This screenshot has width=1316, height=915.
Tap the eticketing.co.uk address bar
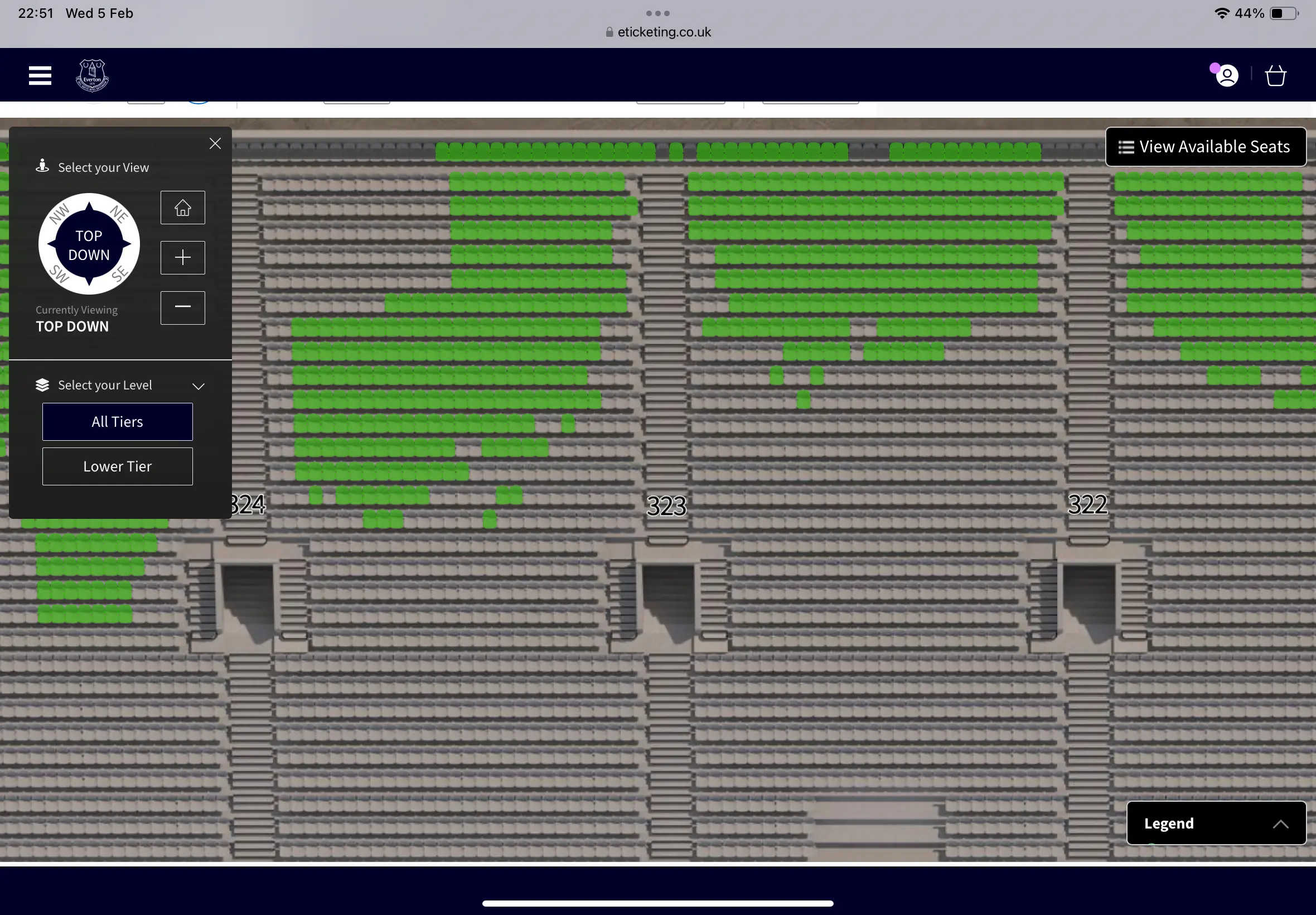[657, 32]
